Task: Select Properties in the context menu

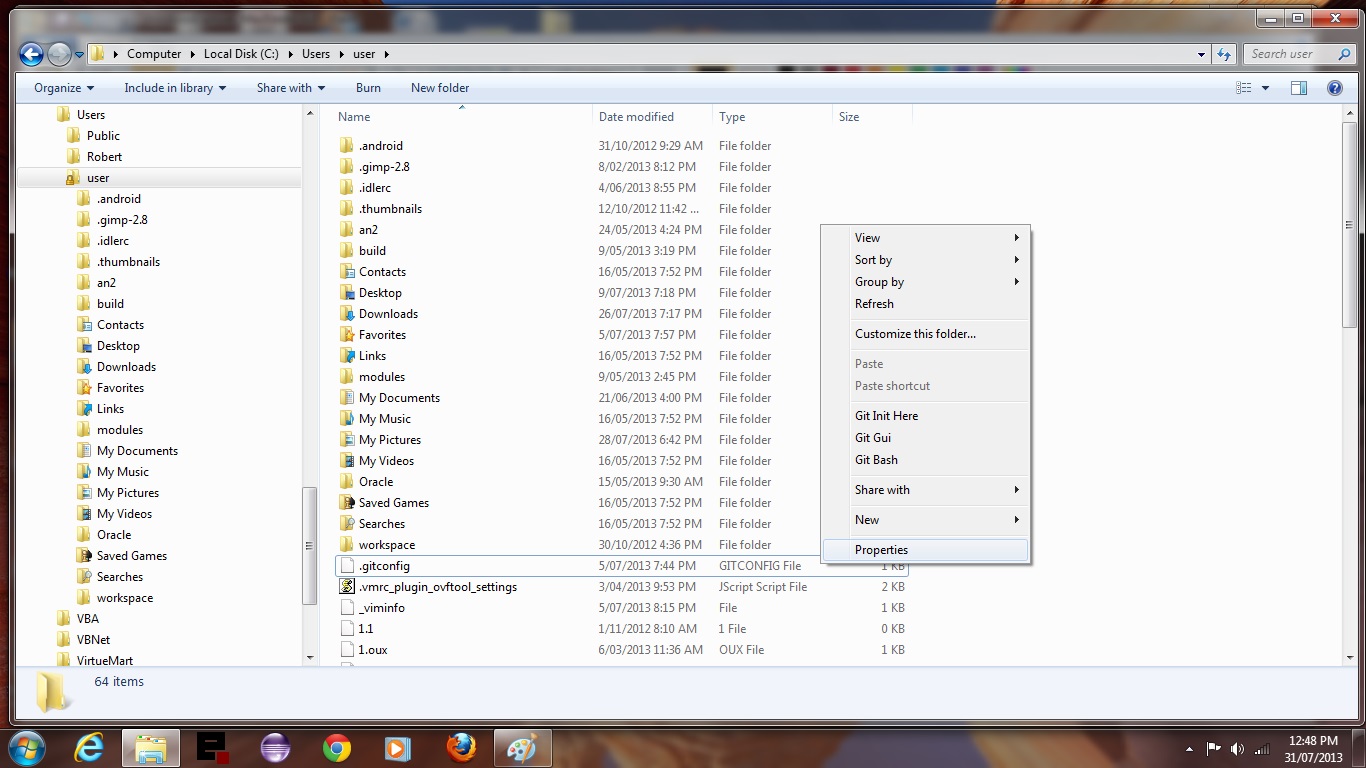Action: click(881, 550)
